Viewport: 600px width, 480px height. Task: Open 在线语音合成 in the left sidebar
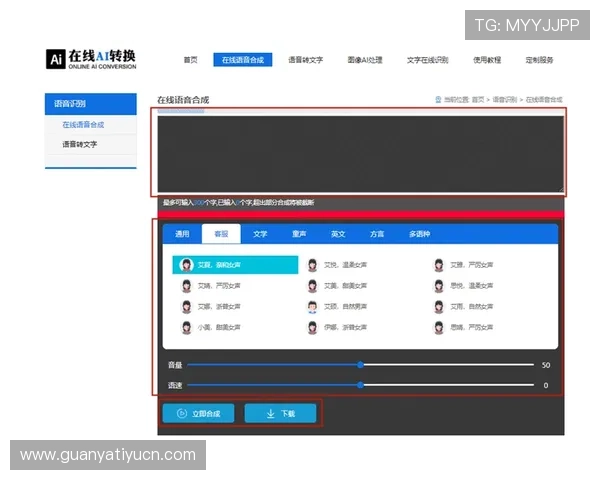coord(83,124)
